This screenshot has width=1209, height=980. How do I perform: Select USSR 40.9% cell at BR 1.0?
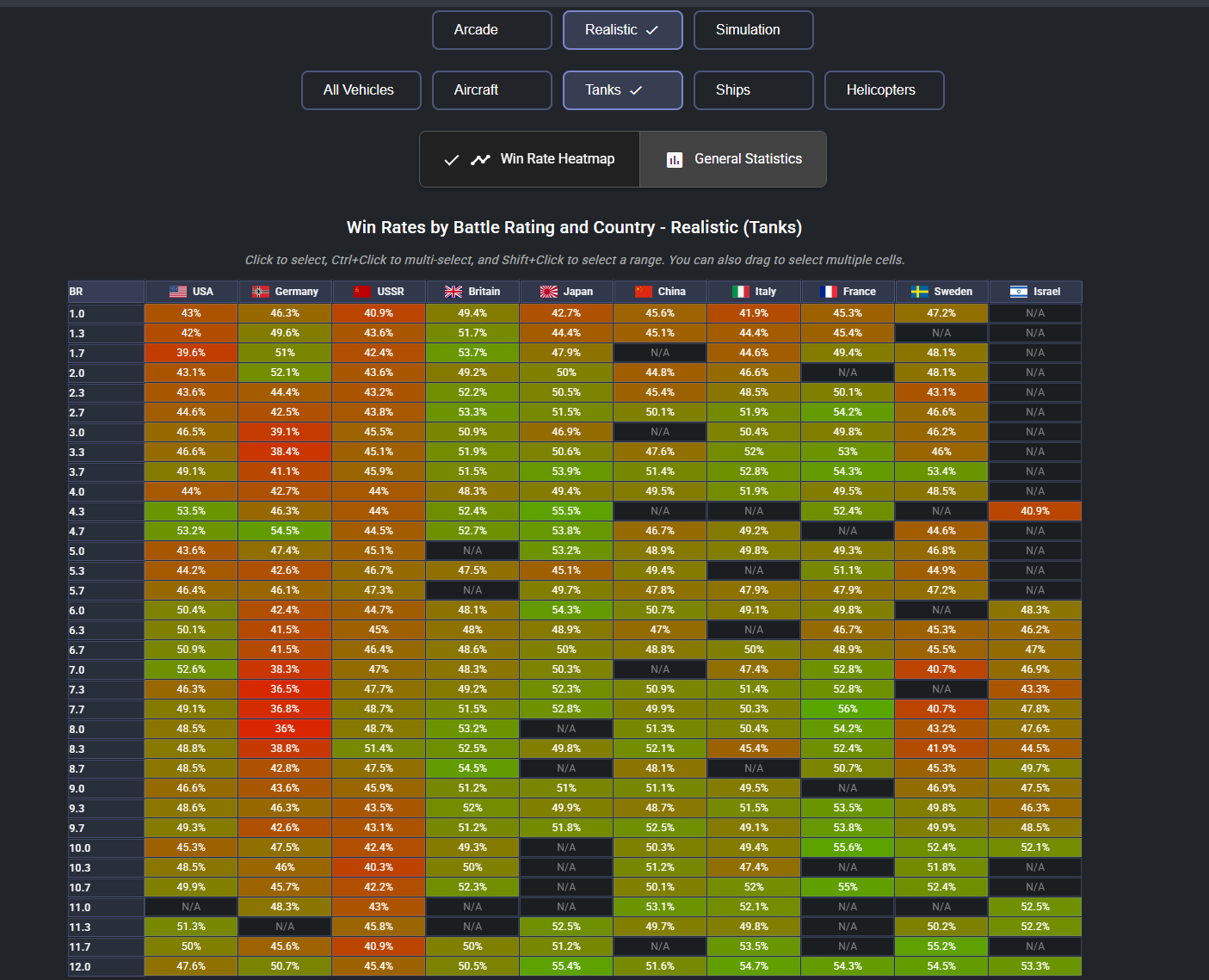[x=379, y=313]
